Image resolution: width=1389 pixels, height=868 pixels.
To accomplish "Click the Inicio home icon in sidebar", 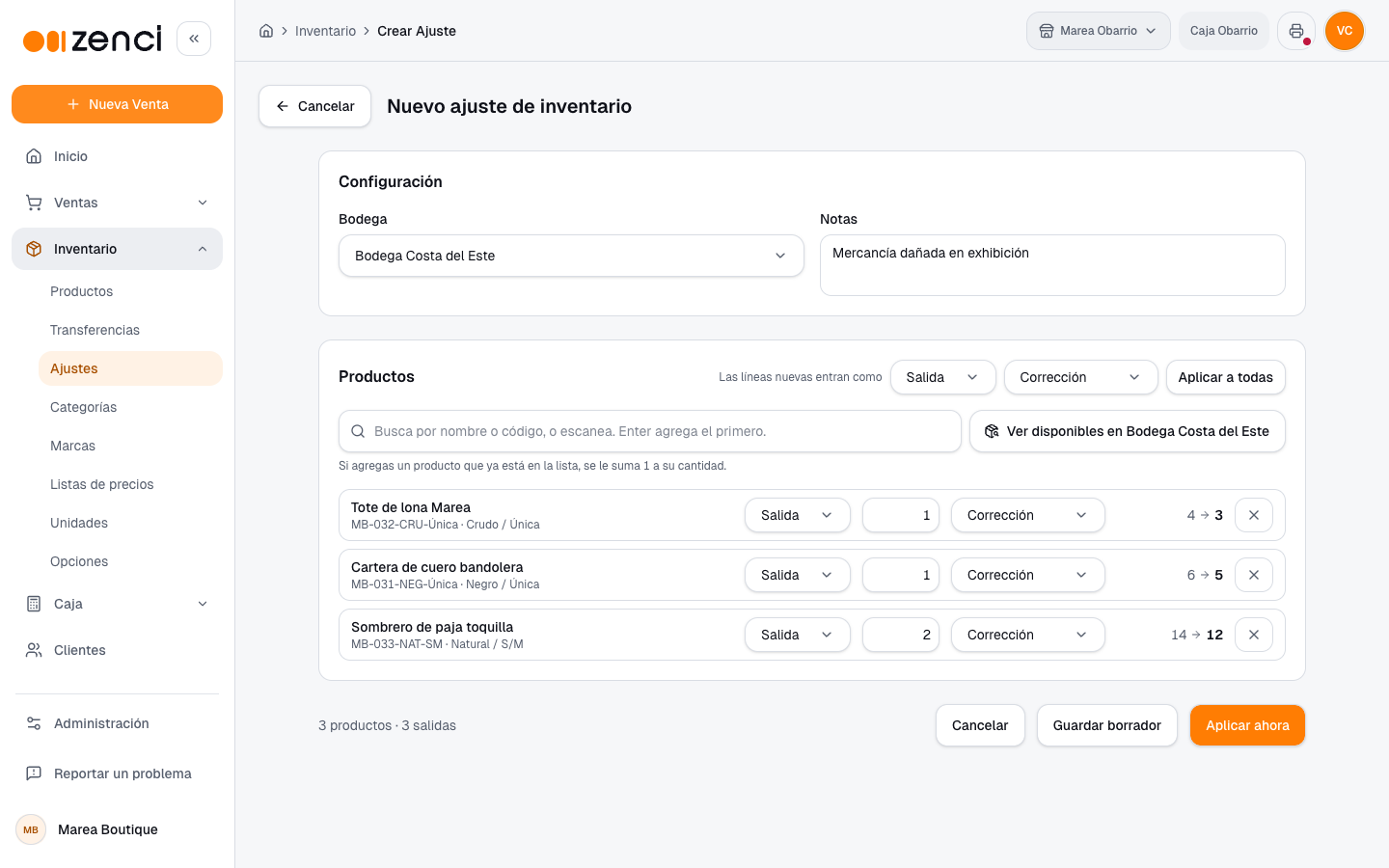I will point(34,156).
